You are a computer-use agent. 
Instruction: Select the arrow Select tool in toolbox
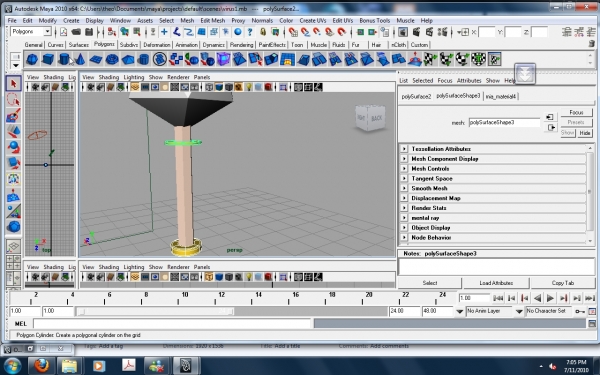point(14,83)
